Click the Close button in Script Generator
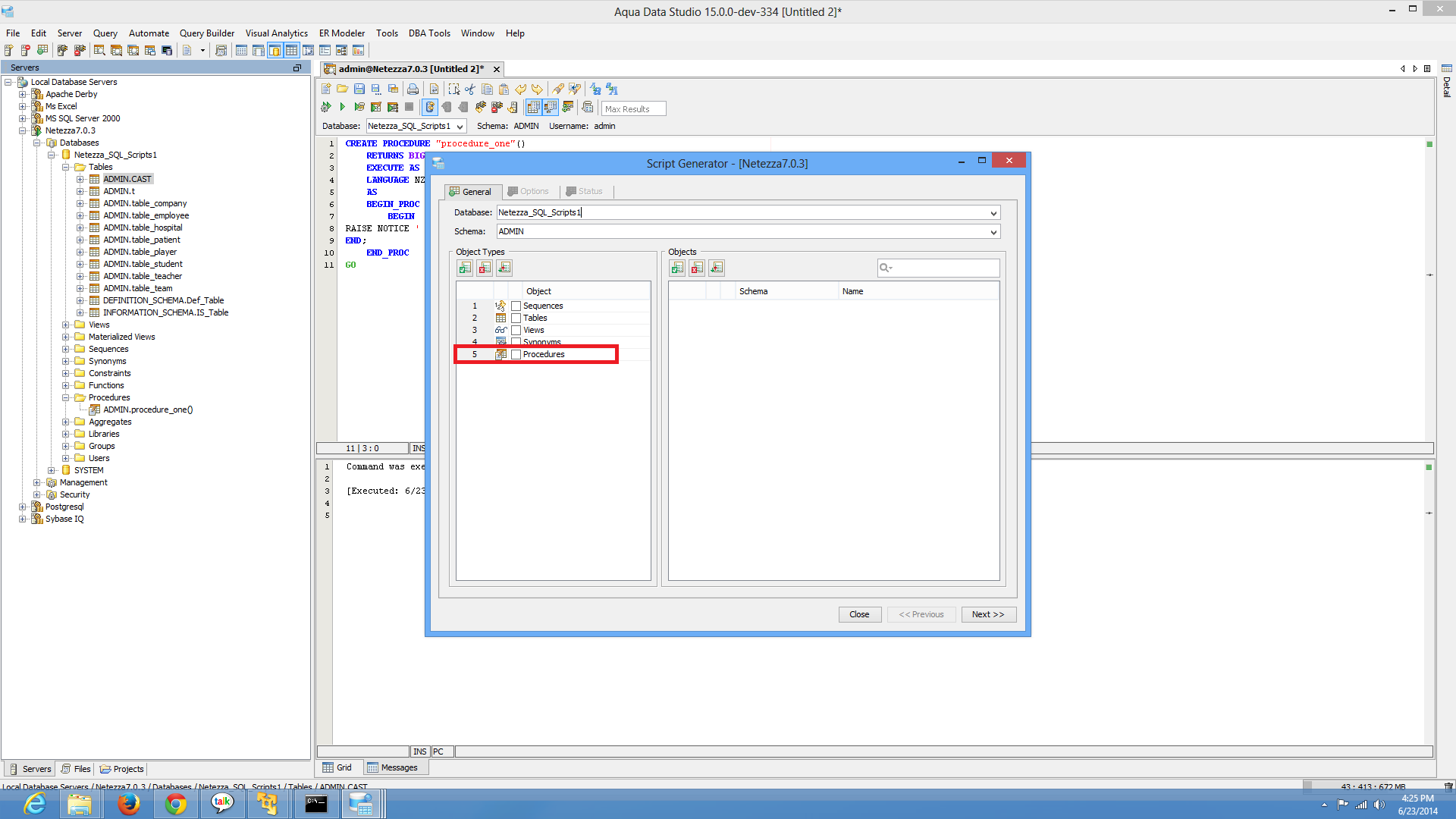 (x=859, y=614)
